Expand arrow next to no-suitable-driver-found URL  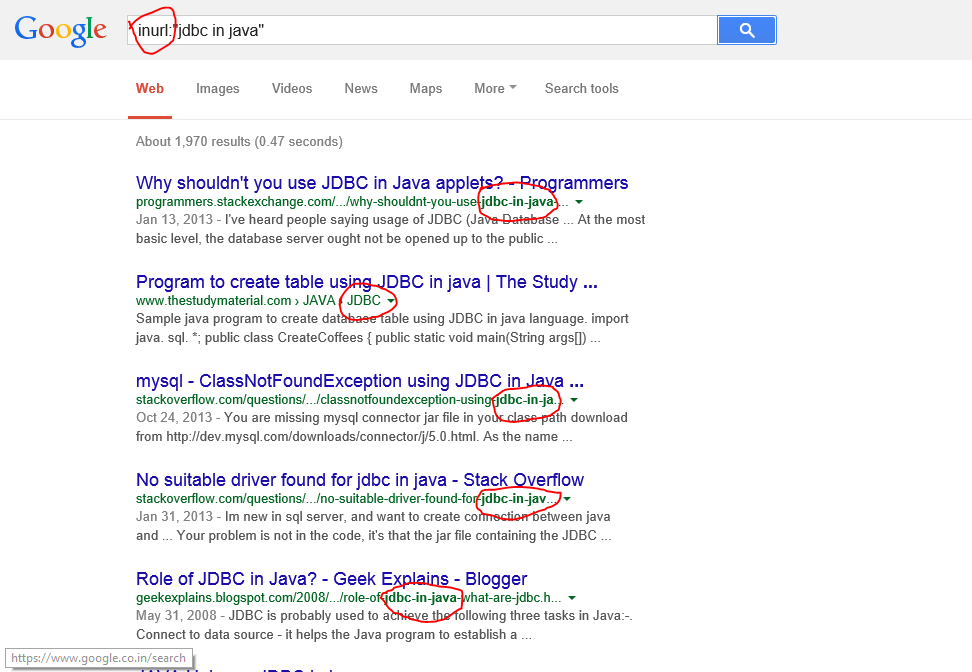click(x=567, y=498)
